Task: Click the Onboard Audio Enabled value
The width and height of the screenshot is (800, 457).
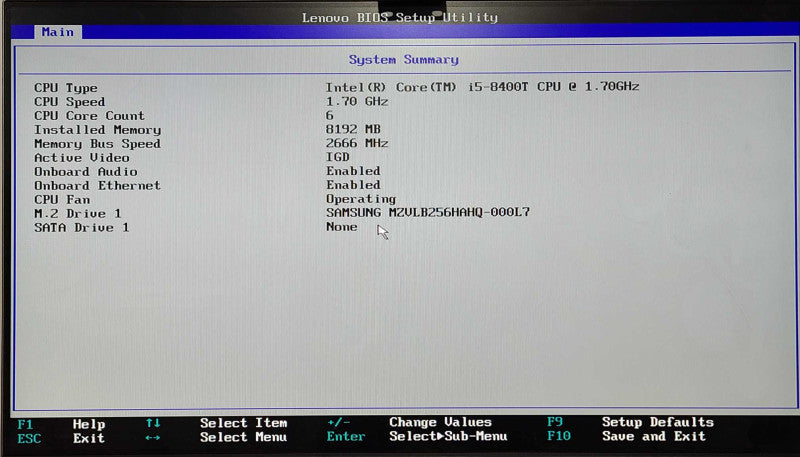Action: click(x=353, y=171)
